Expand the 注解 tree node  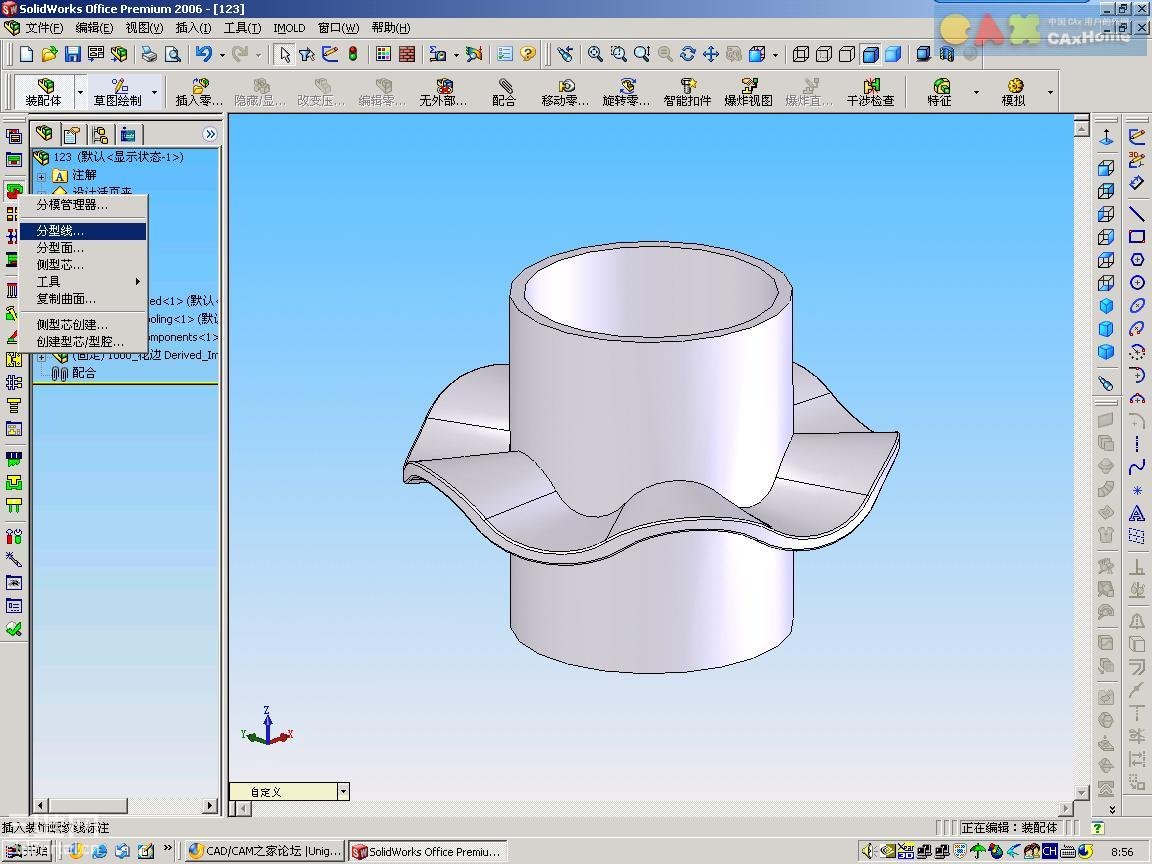(x=42, y=176)
